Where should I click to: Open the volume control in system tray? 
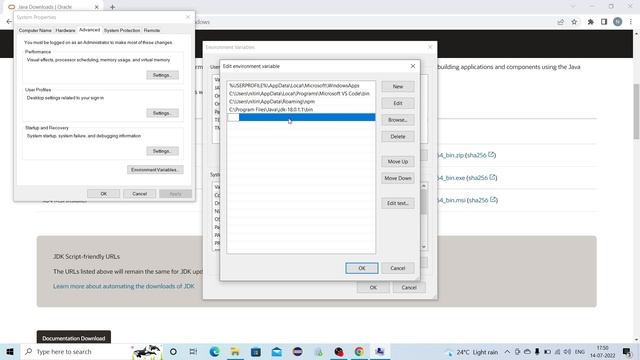[x=567, y=351]
